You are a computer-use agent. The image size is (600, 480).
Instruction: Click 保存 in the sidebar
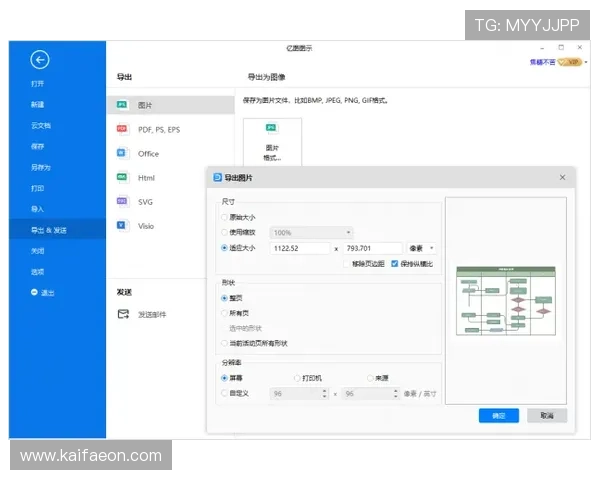38,146
